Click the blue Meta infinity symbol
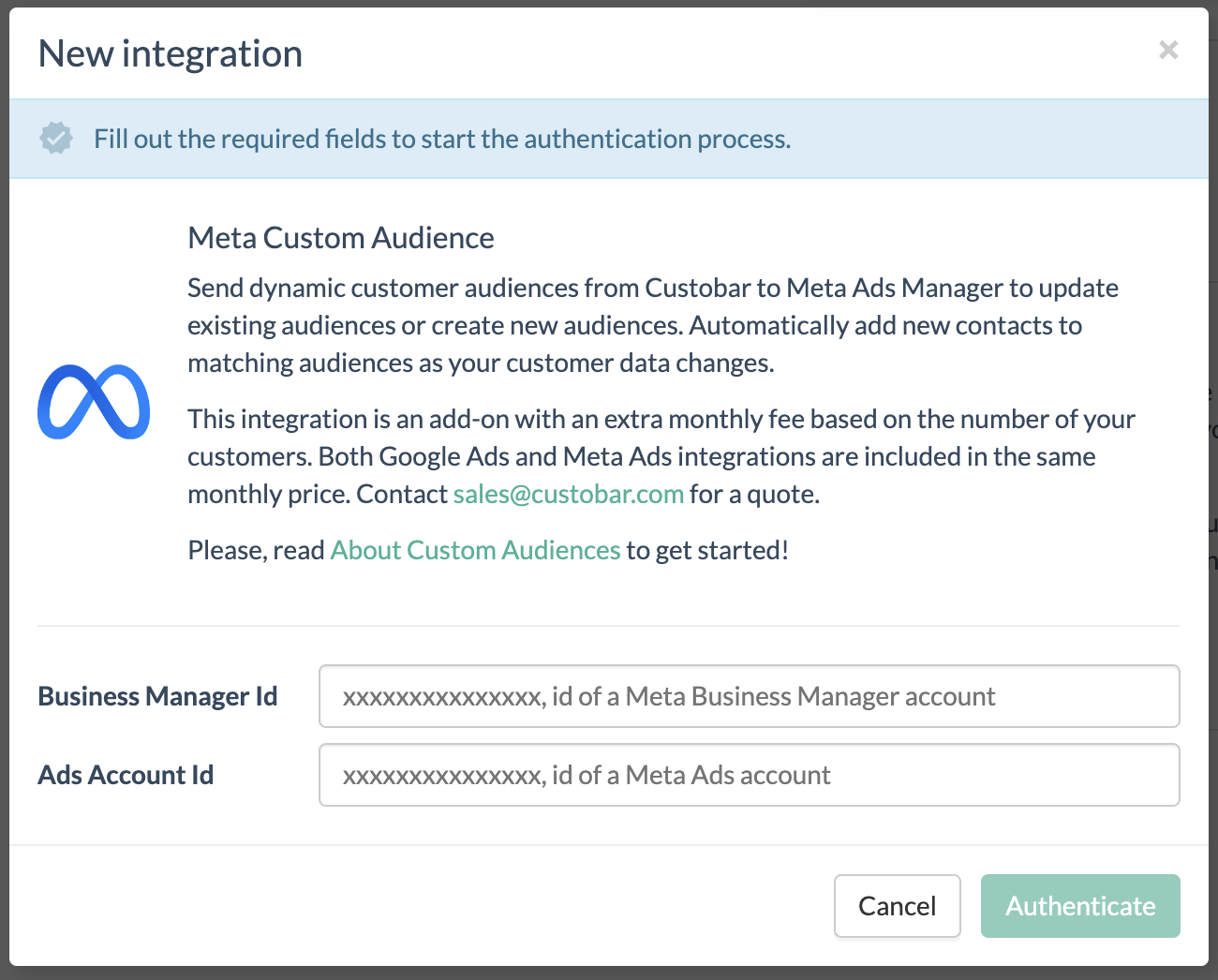 pyautogui.click(x=93, y=403)
